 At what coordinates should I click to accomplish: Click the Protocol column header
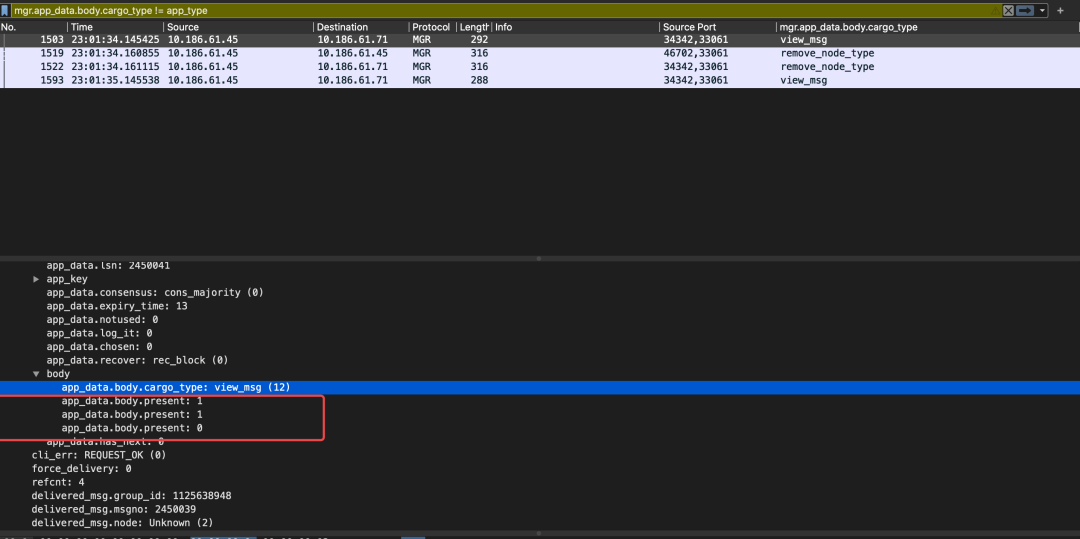pos(431,27)
